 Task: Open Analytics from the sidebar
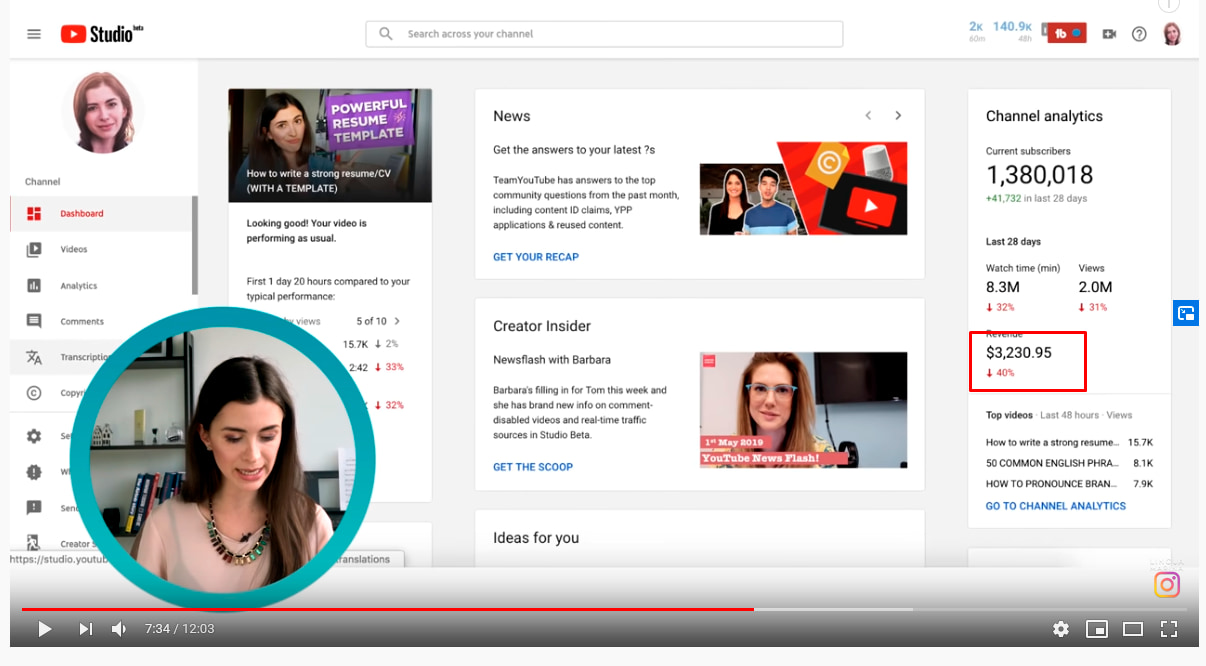point(78,286)
